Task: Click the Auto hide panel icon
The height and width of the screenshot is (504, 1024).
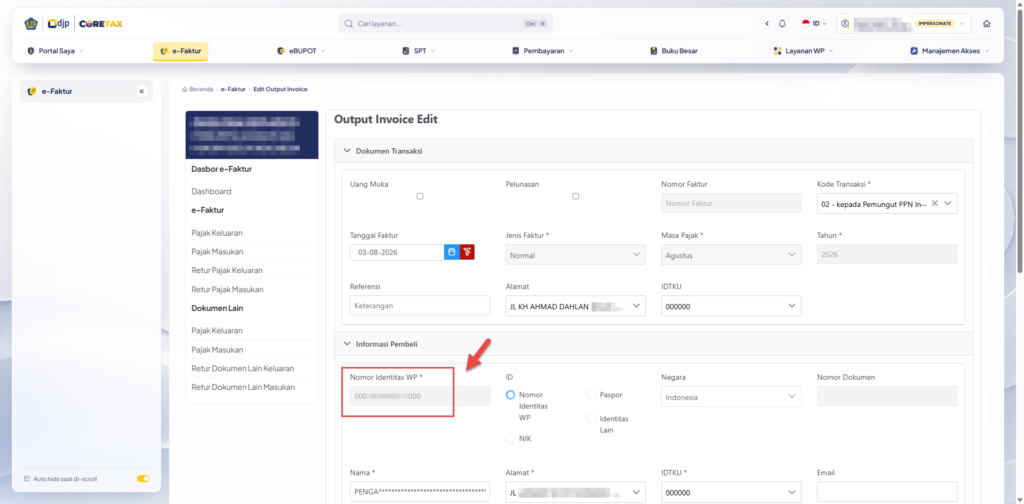Action: click(27, 479)
